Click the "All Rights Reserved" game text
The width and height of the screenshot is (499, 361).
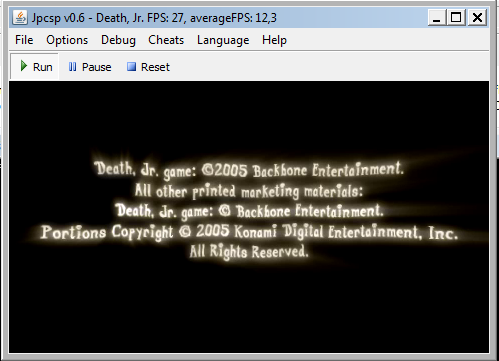click(249, 251)
